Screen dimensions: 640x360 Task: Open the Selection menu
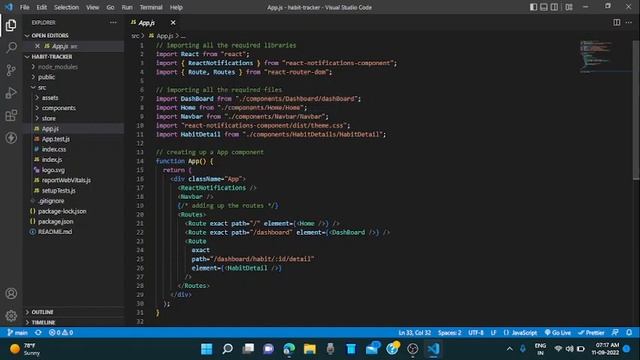(x=66, y=7)
